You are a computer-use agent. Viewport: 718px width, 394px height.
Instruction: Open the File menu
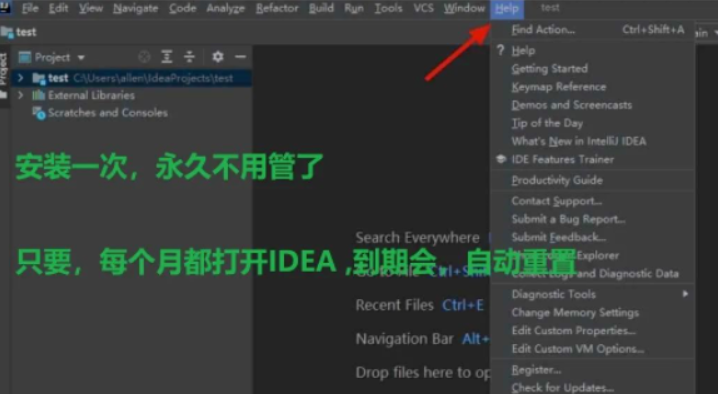point(30,8)
